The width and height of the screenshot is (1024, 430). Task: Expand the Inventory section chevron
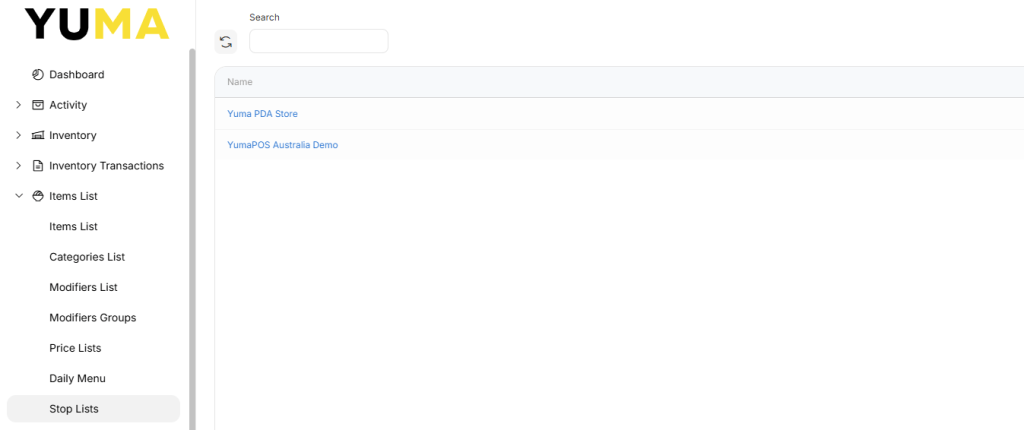tap(18, 135)
